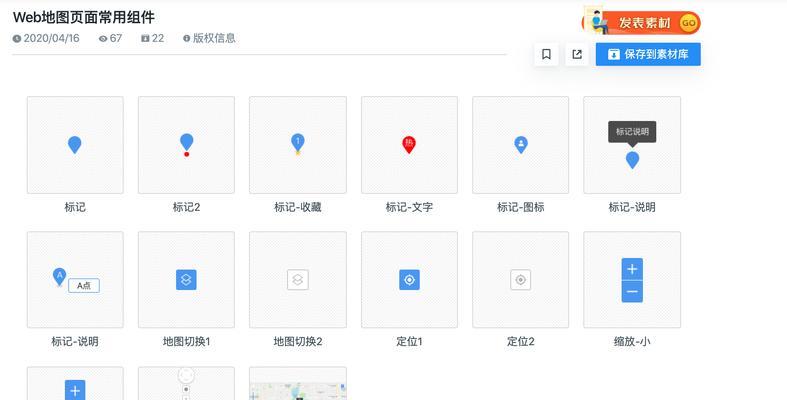Click the bookmark icon button
787x400 pixels.
[x=546, y=54]
